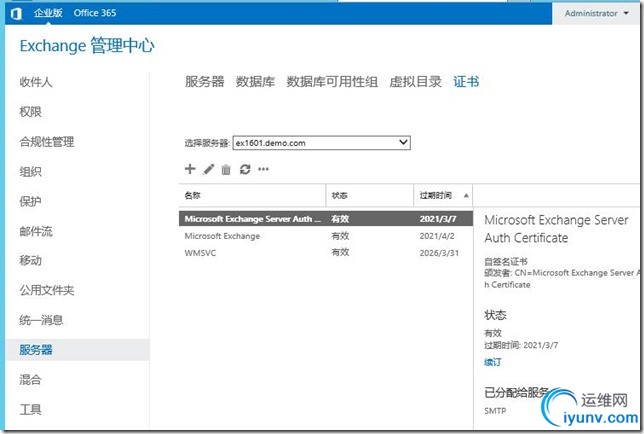Open 统一消息 sidebar item

pos(41,320)
